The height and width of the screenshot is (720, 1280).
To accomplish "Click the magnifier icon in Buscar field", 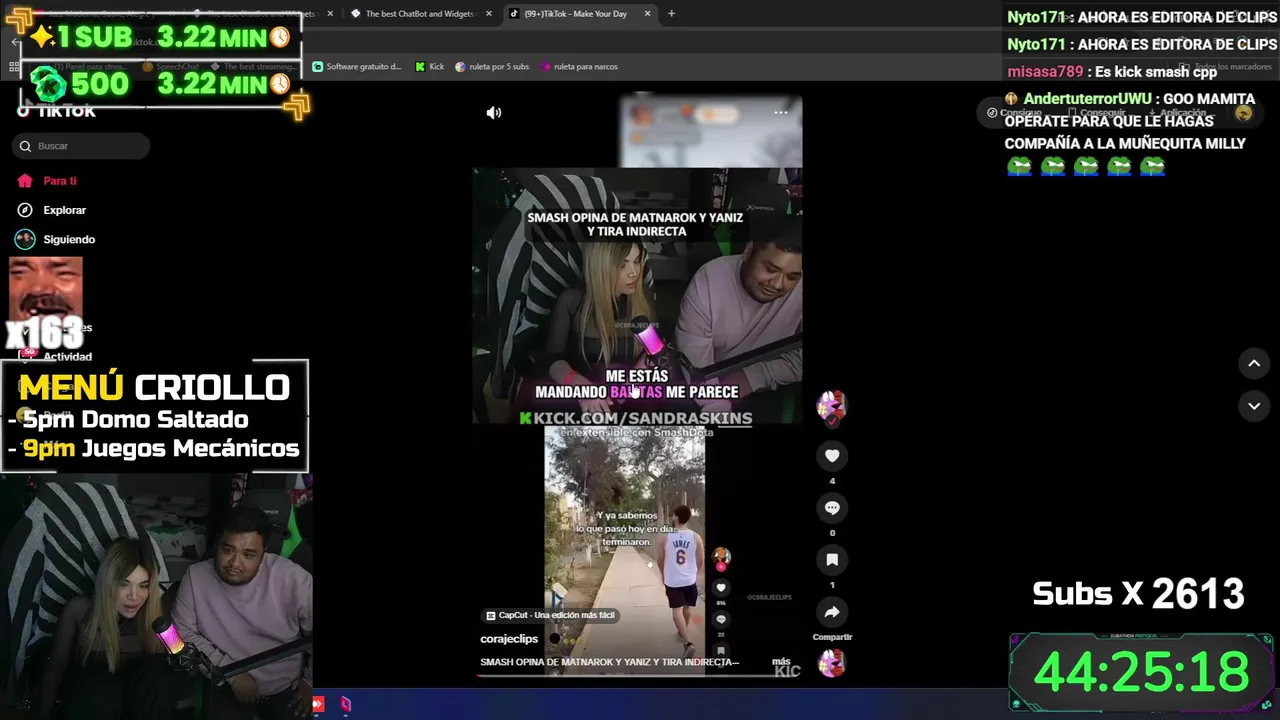I will coord(26,146).
